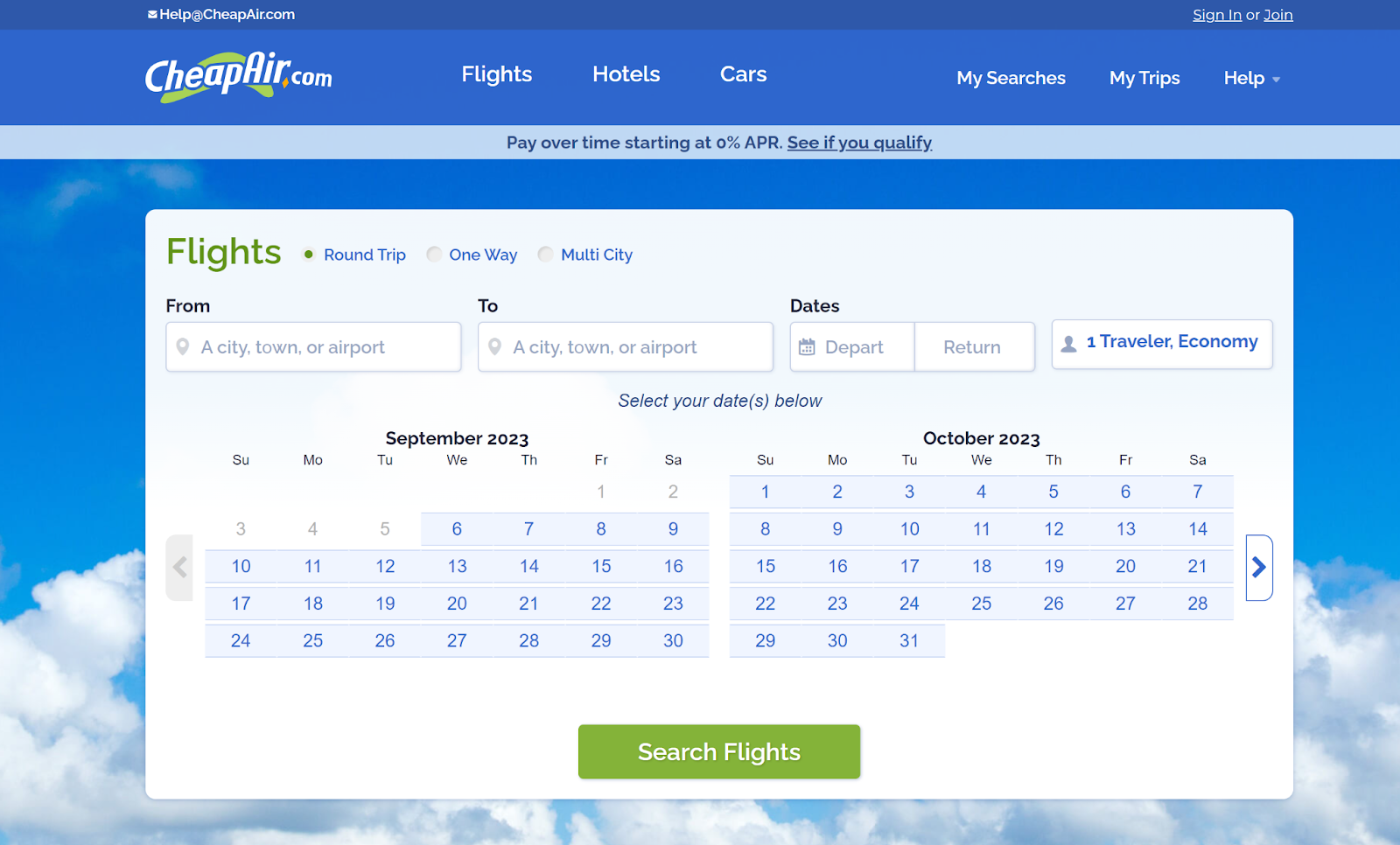Screen dimensions: 1400x845
Task: Open the Flights navigation tab
Action: (497, 74)
